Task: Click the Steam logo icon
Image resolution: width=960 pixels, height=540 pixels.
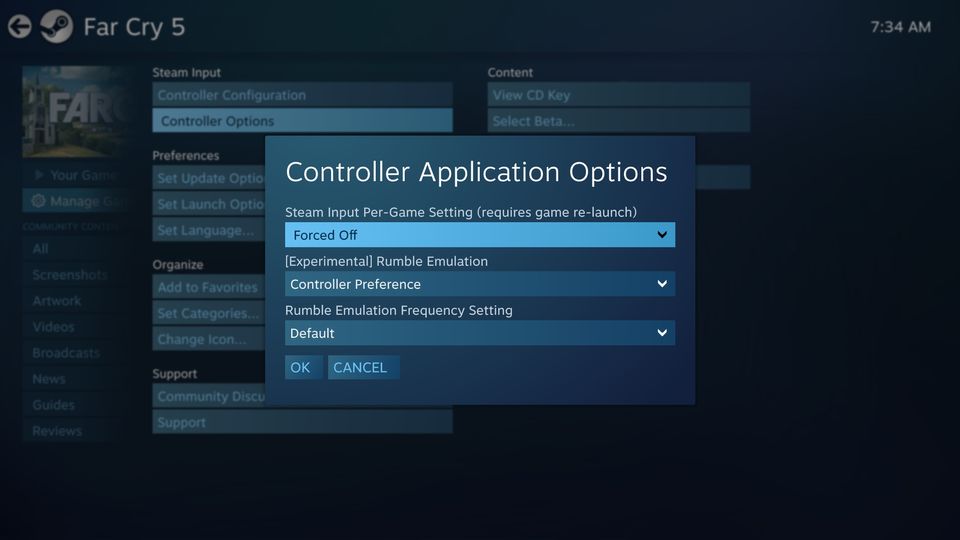Action: tap(56, 27)
